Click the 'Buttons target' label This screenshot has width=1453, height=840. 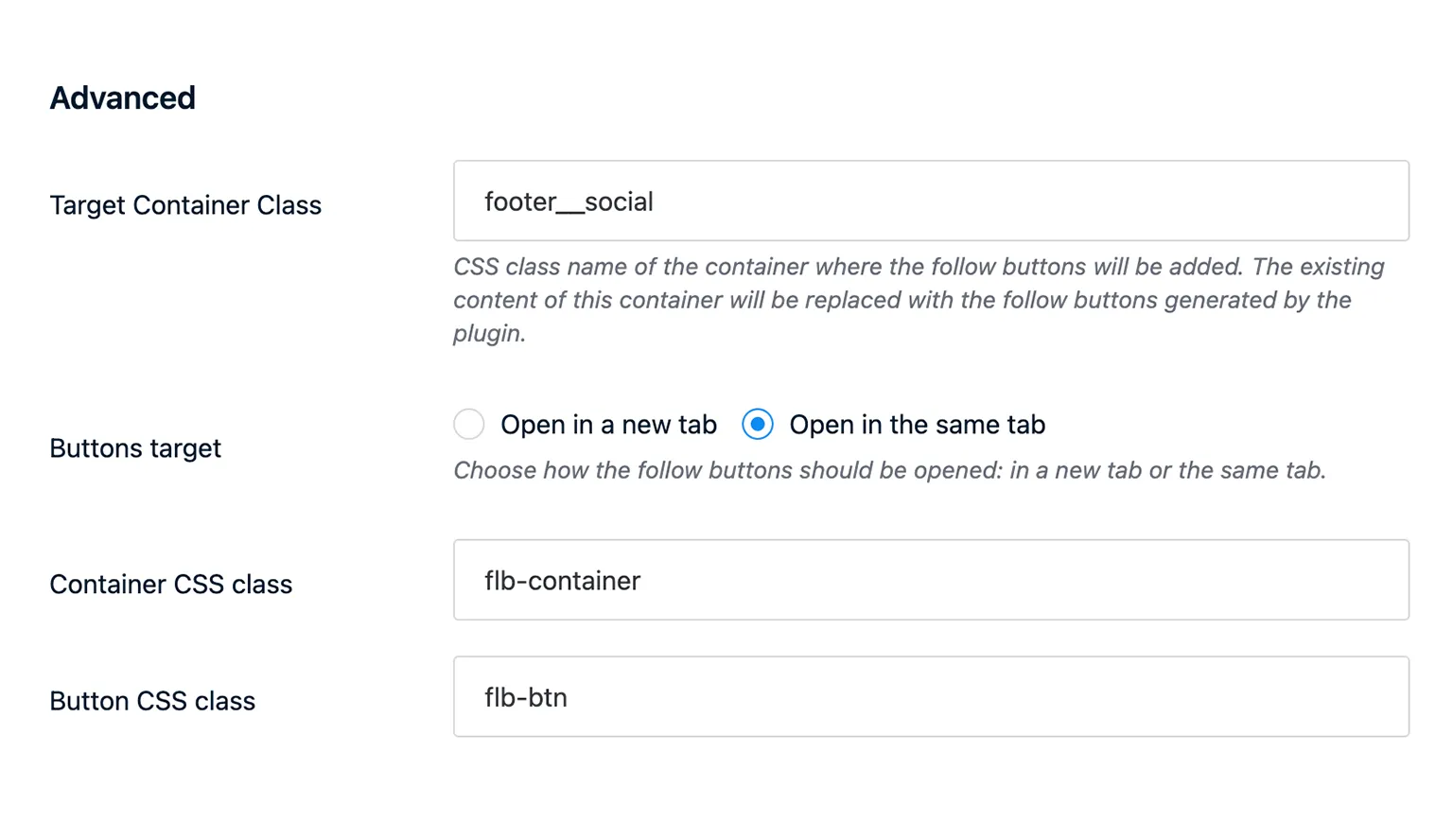click(x=135, y=448)
